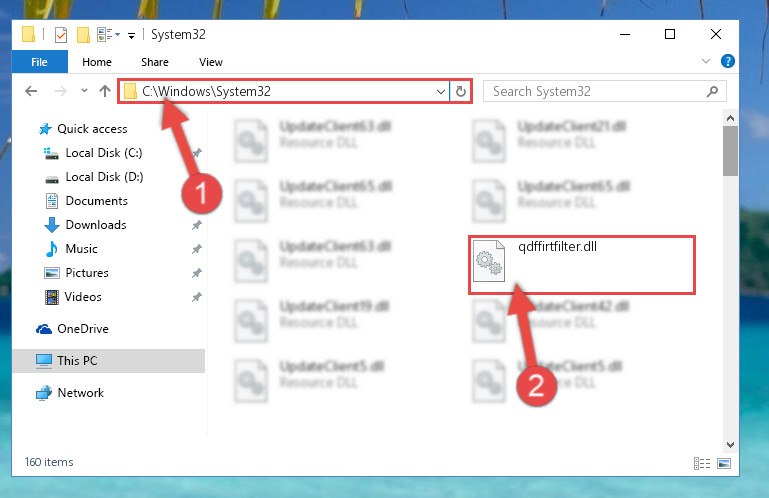
Task: Refresh the System32 folder view
Action: point(461,91)
